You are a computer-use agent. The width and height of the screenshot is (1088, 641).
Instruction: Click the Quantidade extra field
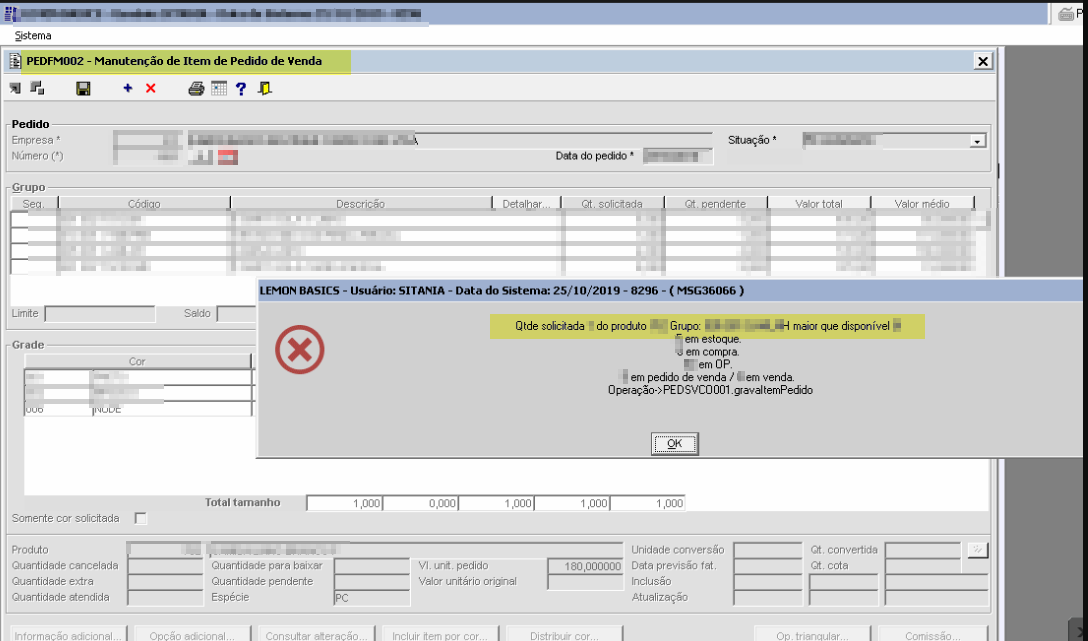166,581
